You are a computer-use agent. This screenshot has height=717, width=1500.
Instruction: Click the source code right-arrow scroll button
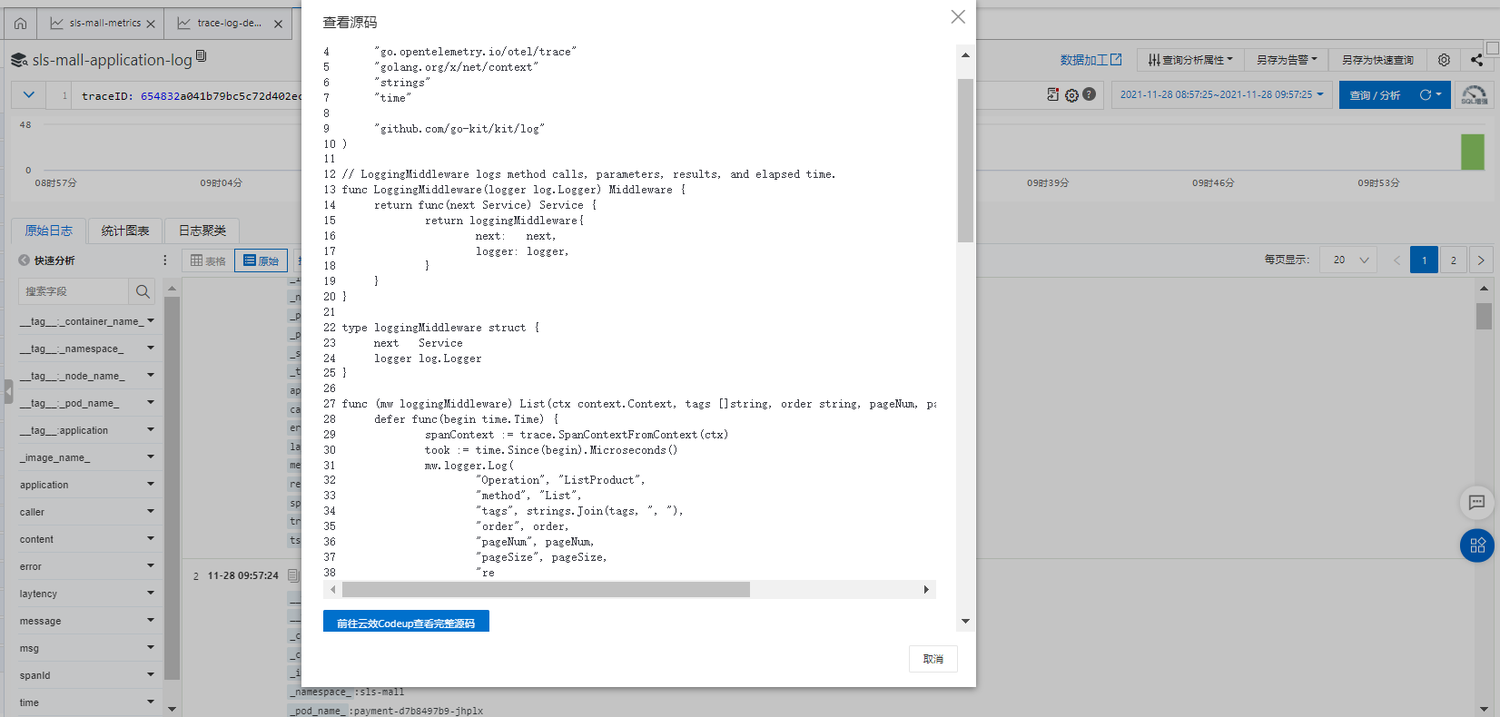click(x=927, y=590)
